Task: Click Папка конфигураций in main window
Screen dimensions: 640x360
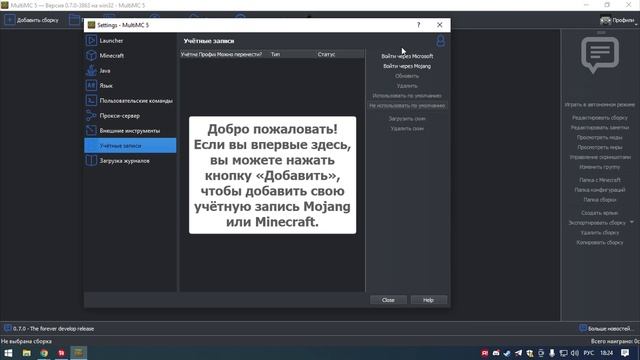Action: (x=600, y=190)
